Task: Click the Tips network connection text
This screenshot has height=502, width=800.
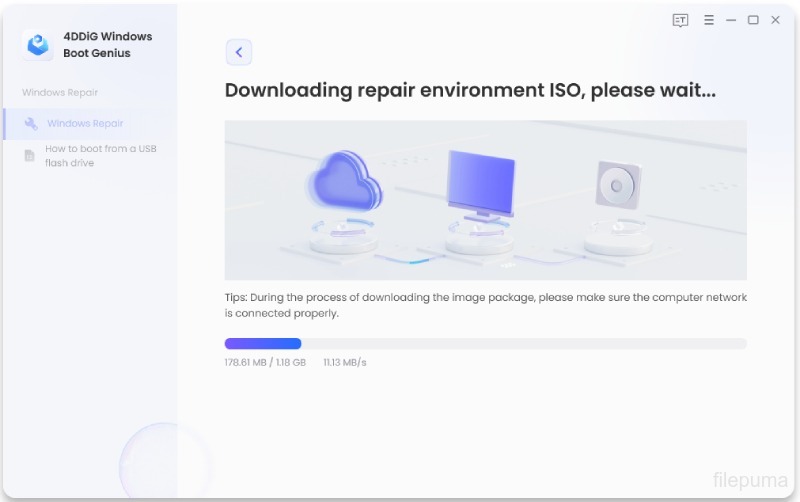Action: [485, 305]
